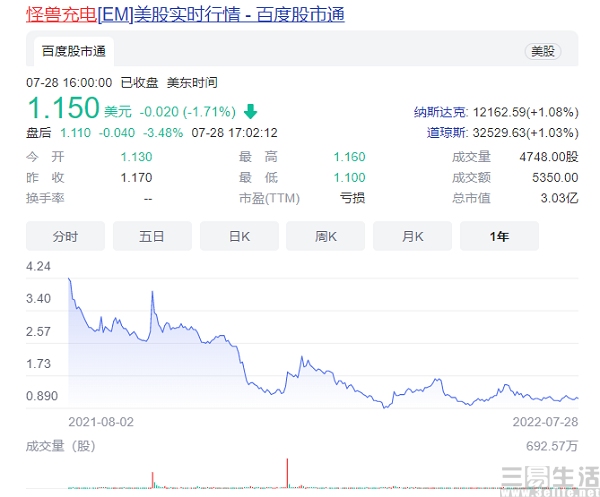Click the 07-28 16:00:00 timestamp

click(69, 83)
